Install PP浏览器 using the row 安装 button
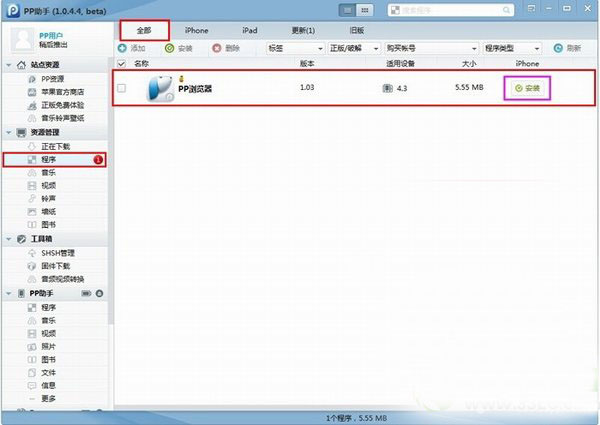Screen dimensions: 600x425 pyautogui.click(x=527, y=88)
